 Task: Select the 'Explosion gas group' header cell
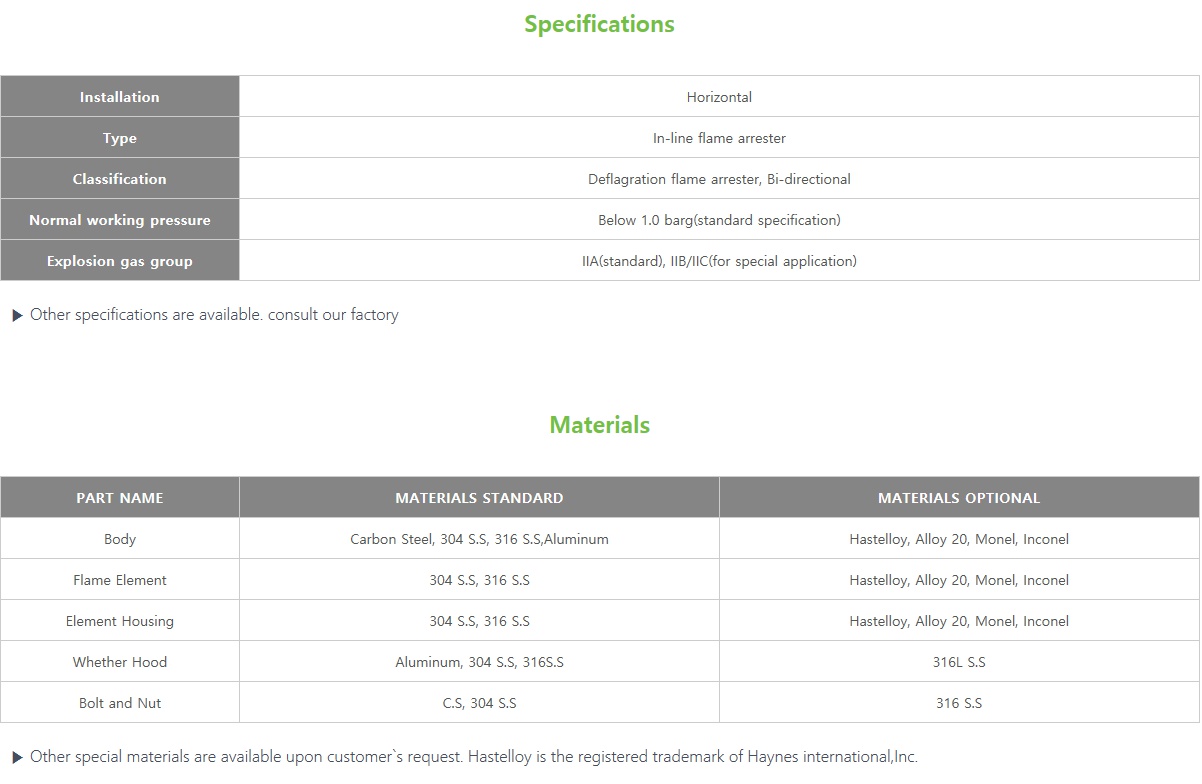(120, 261)
